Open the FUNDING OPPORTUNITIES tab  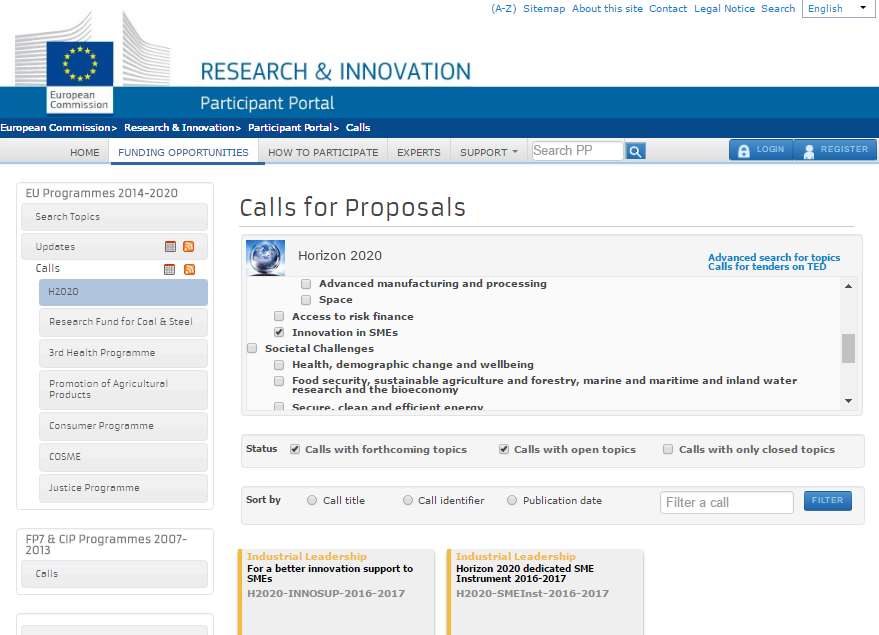tap(183, 152)
